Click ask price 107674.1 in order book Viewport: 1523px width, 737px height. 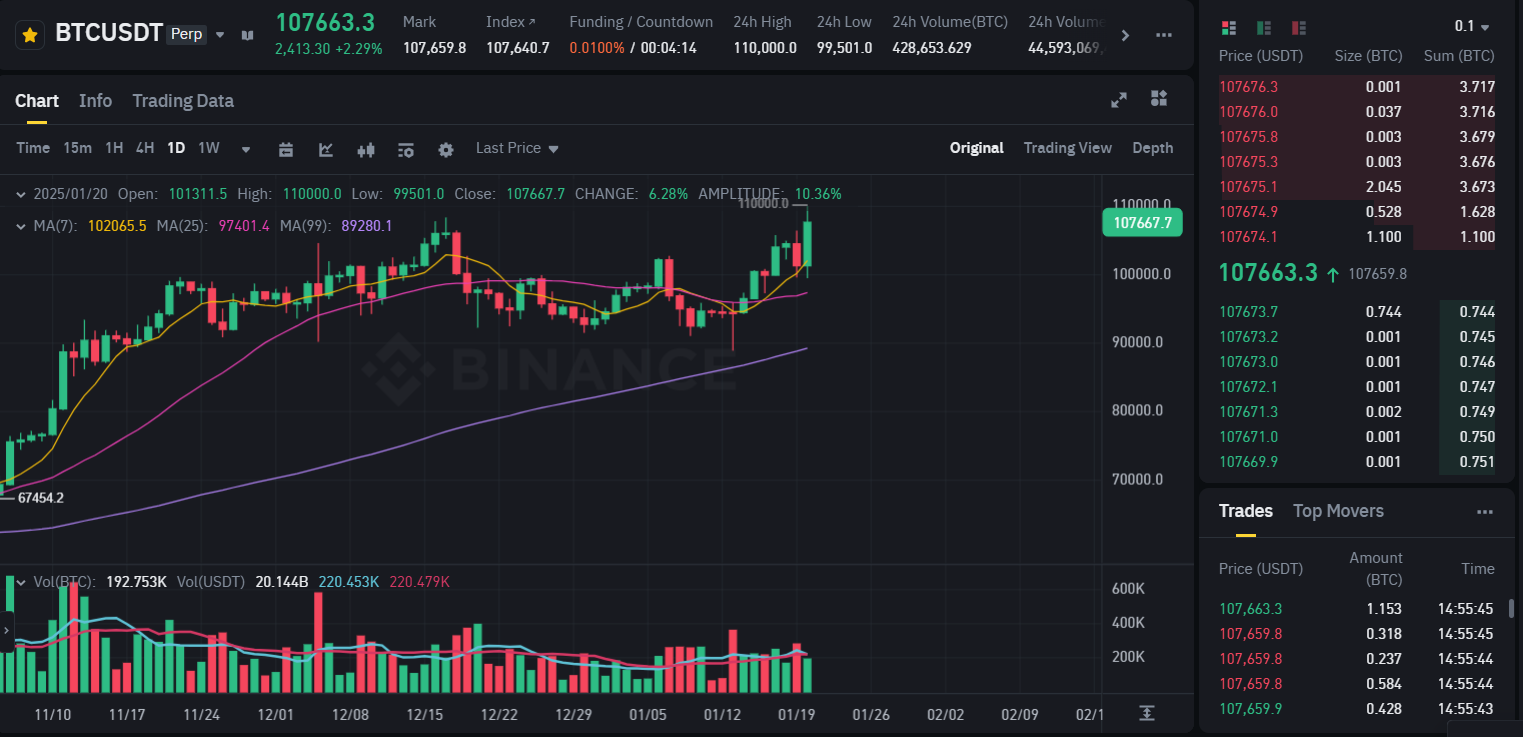coord(1248,237)
